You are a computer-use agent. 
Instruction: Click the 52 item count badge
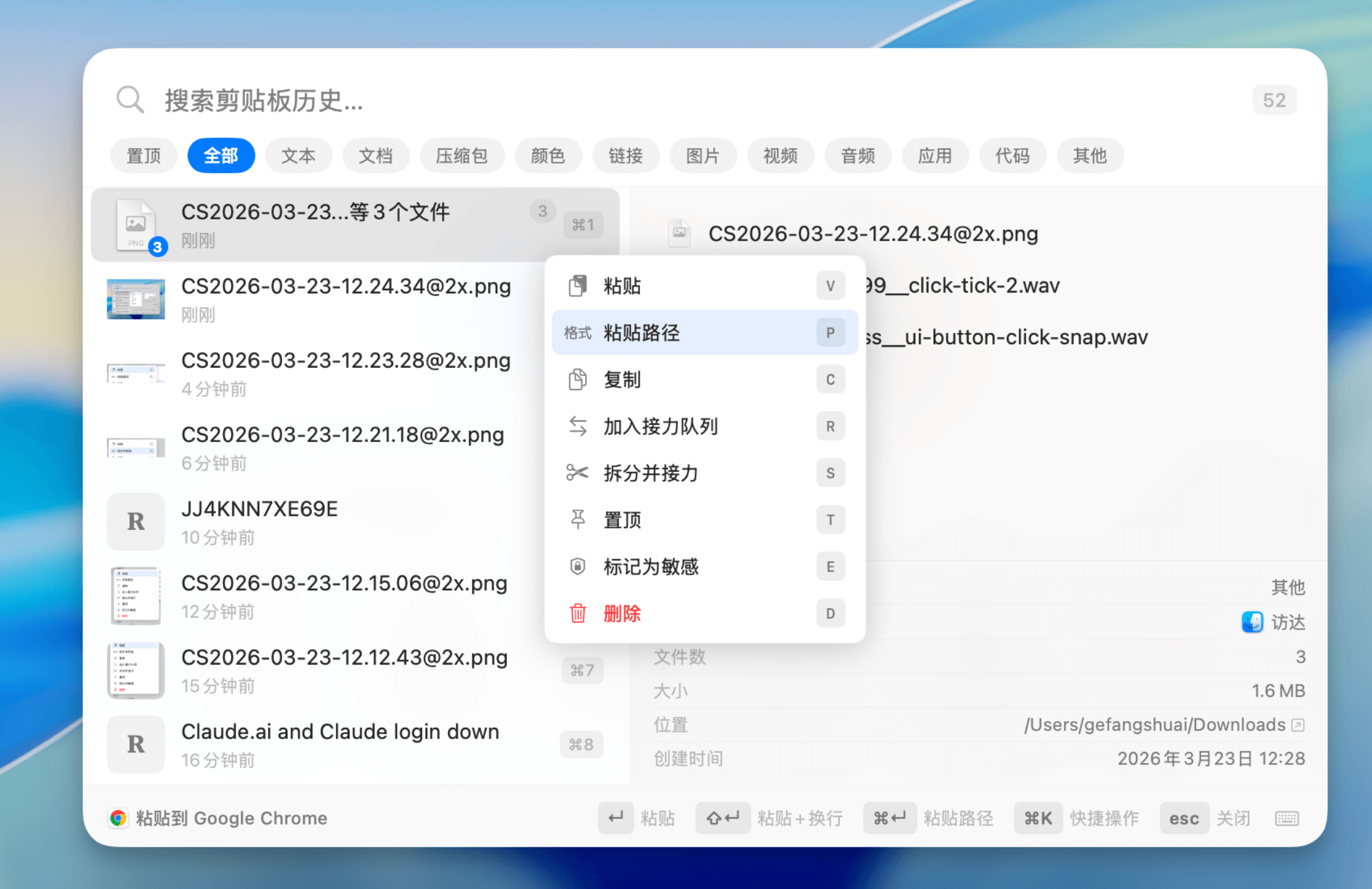(1274, 100)
